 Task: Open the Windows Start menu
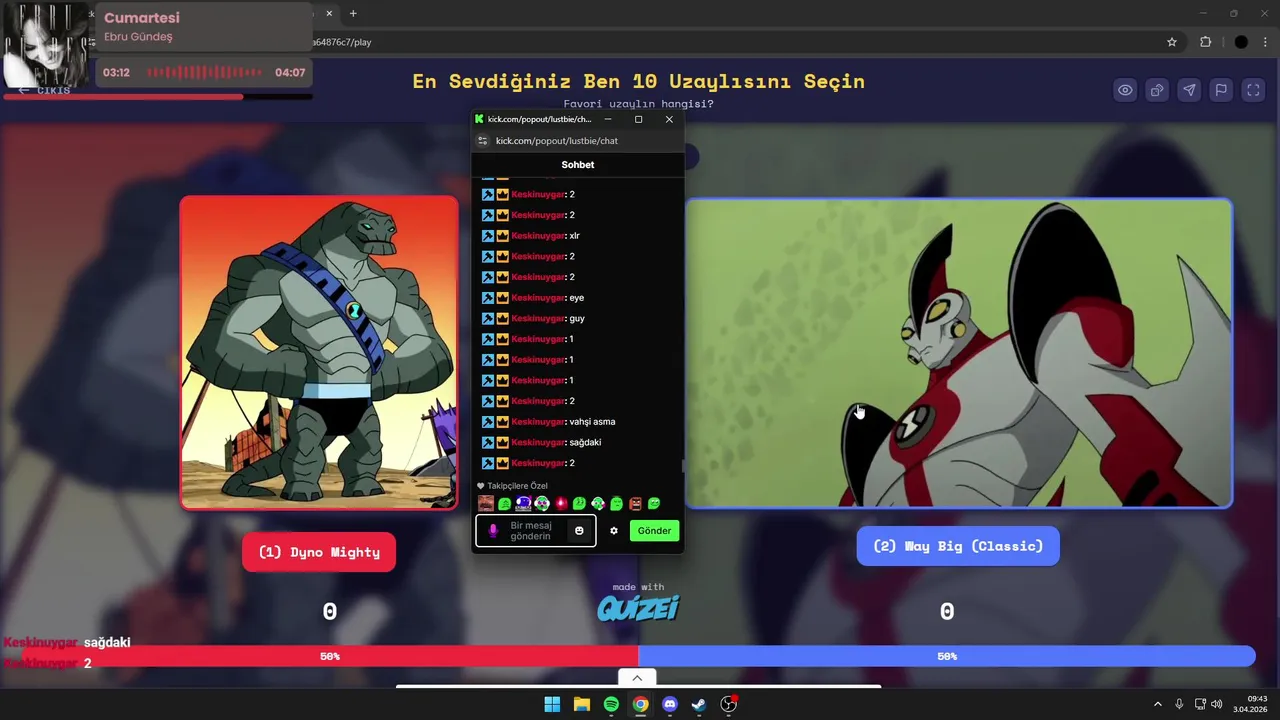pyautogui.click(x=552, y=704)
